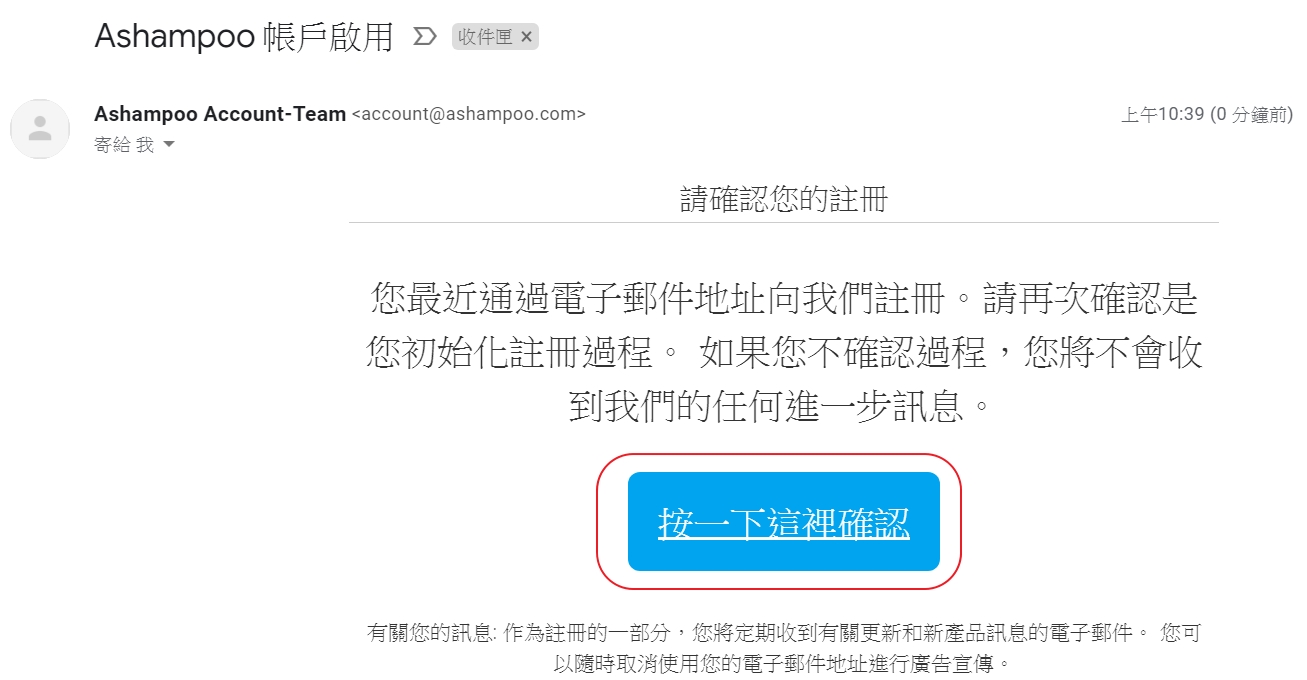Click the divider line under 請確認您的註冊
Image resolution: width=1307 pixels, height=680 pixels.
tap(784, 222)
